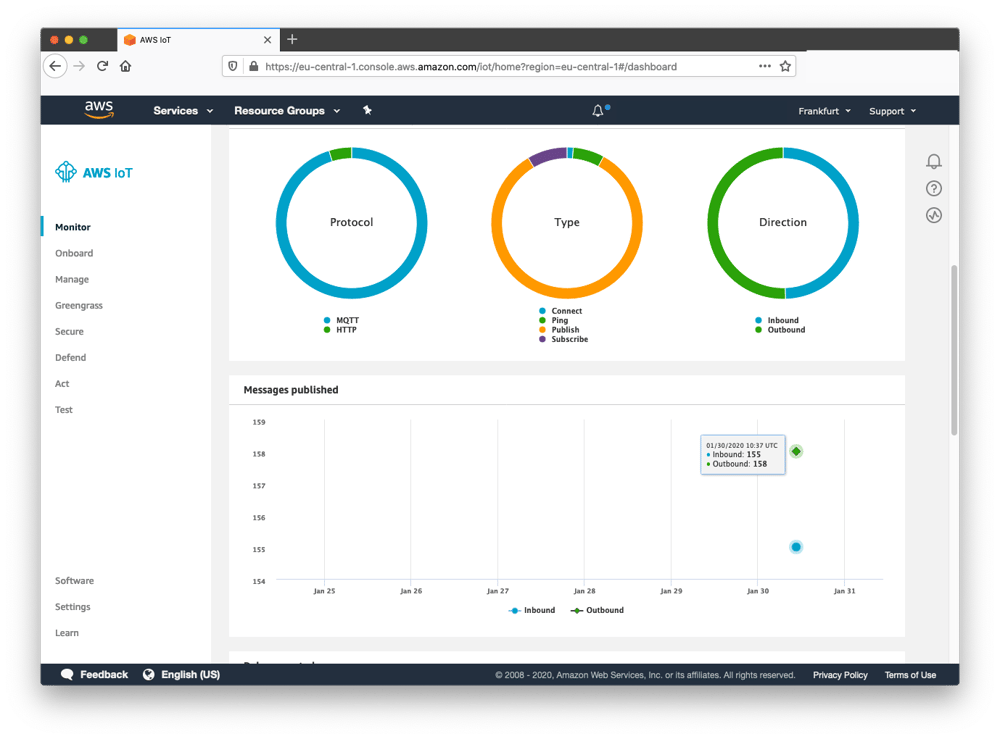Screen dimensions: 1000x739
Task: Bookmark this page with the star icon
Action: [785, 66]
